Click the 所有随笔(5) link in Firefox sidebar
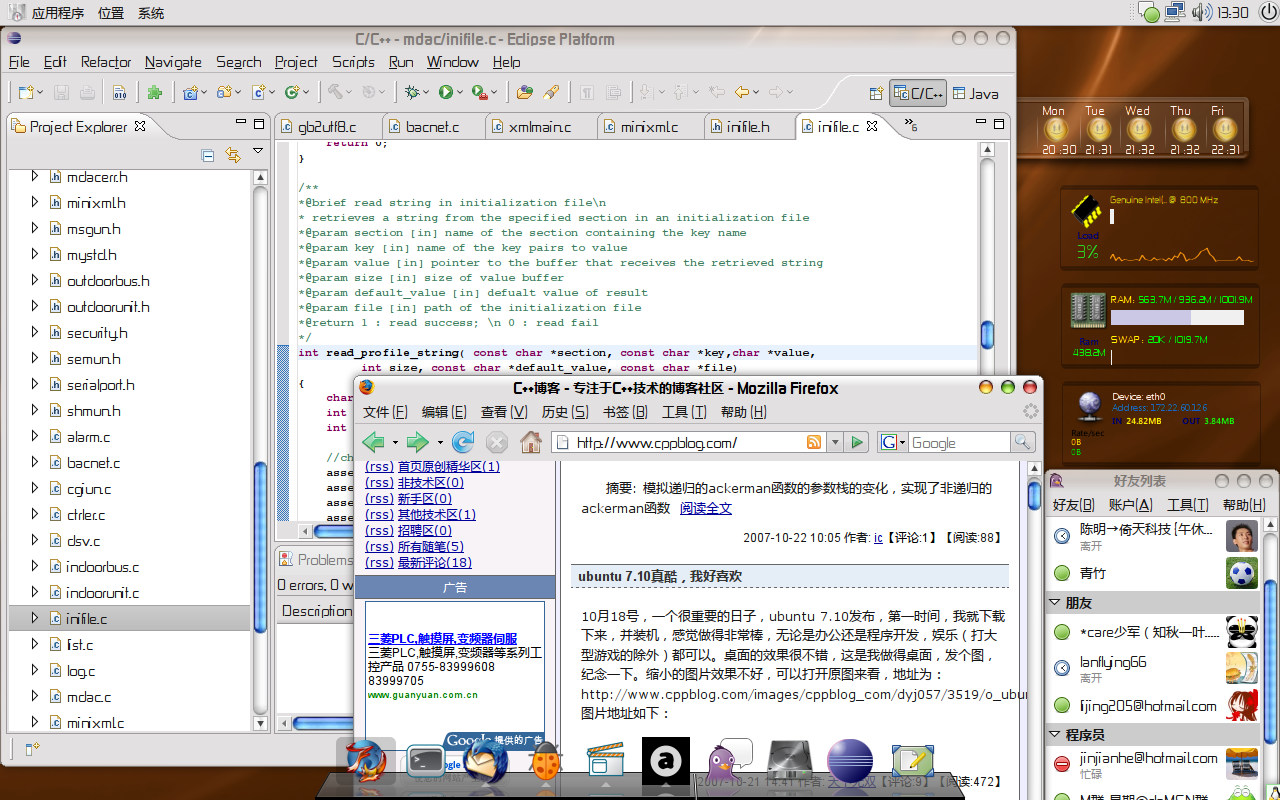Image resolution: width=1280 pixels, height=800 pixels. (x=430, y=547)
